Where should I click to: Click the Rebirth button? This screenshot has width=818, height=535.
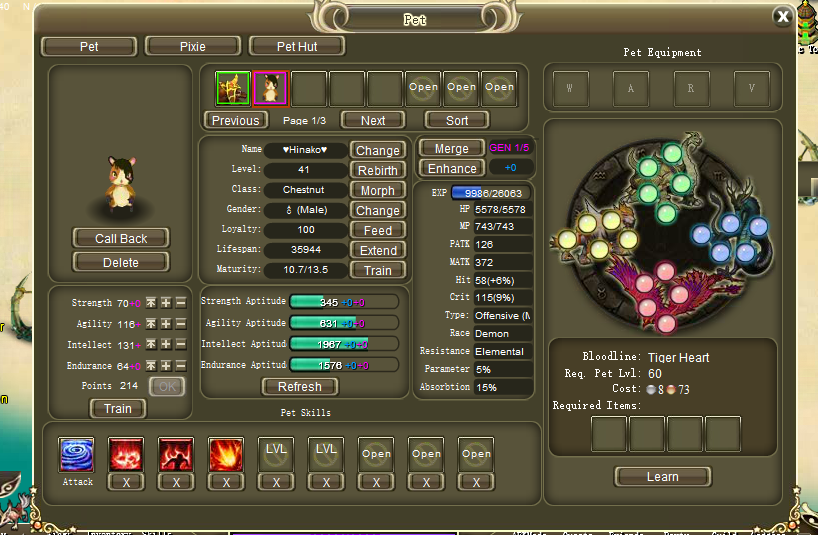point(378,170)
